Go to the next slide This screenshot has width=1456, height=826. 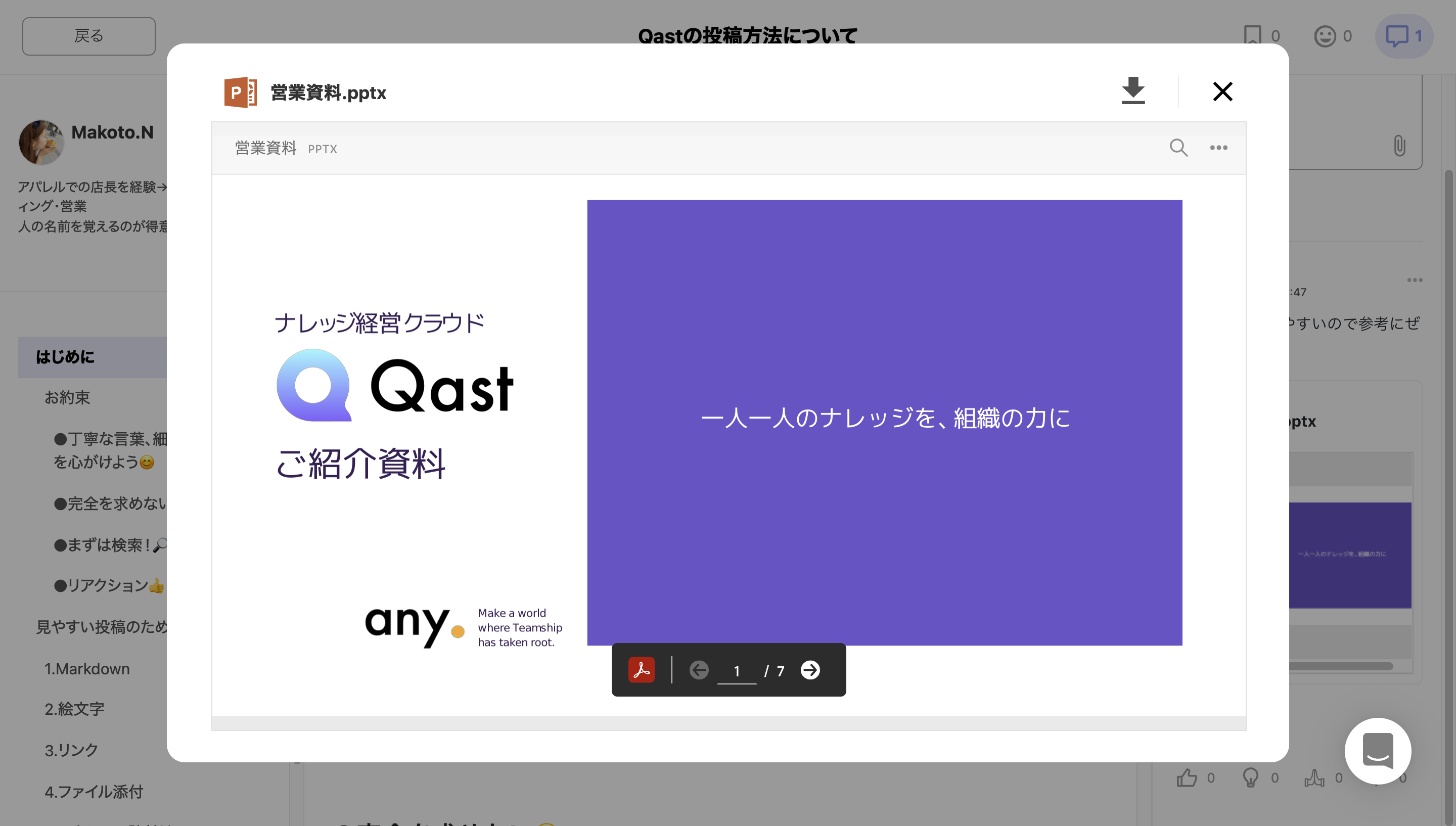pos(810,670)
